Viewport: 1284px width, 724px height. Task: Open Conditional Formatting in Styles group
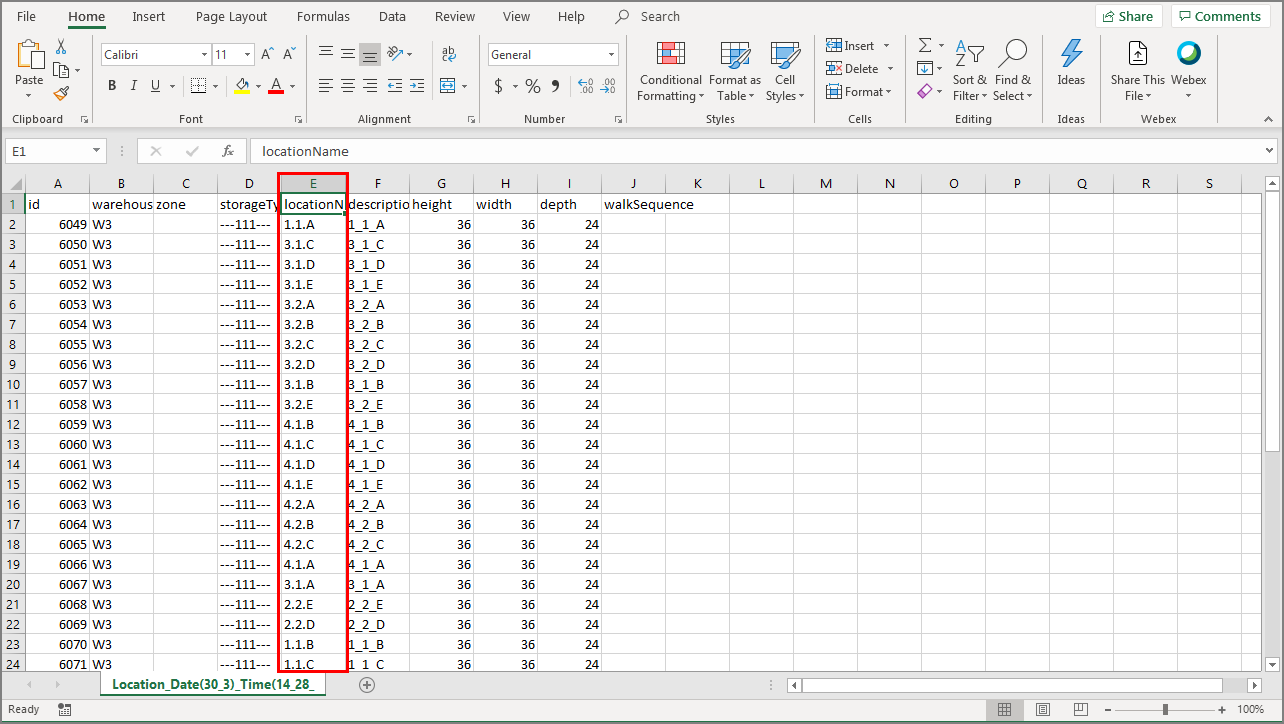click(671, 72)
